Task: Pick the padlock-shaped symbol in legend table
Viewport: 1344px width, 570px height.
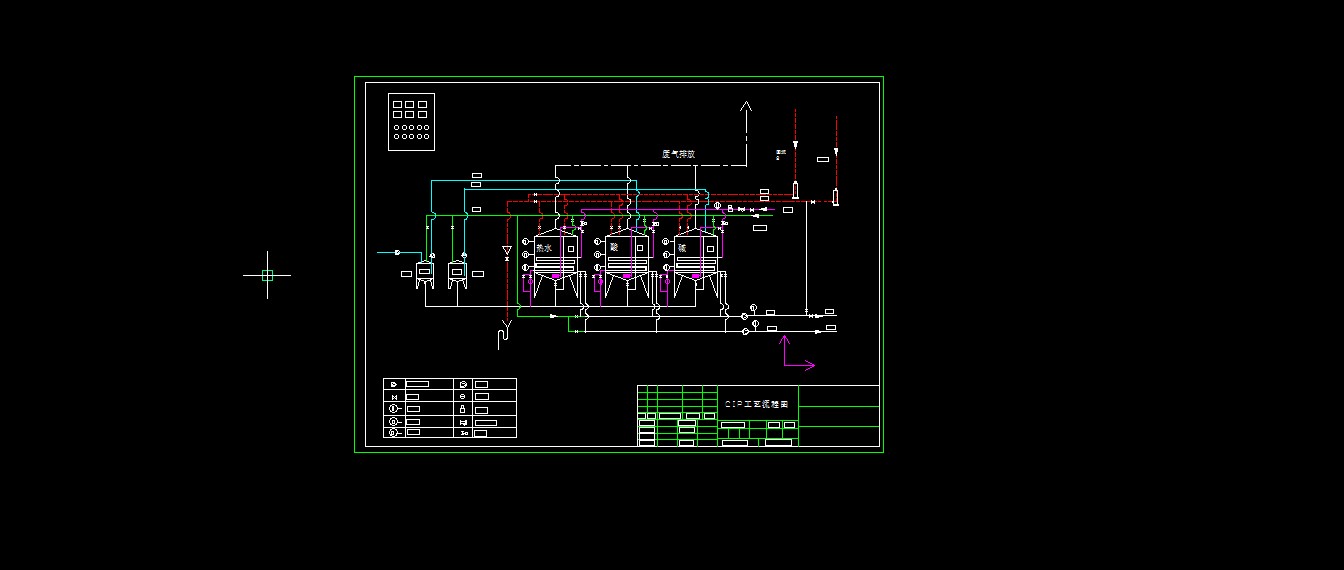Action: click(464, 408)
